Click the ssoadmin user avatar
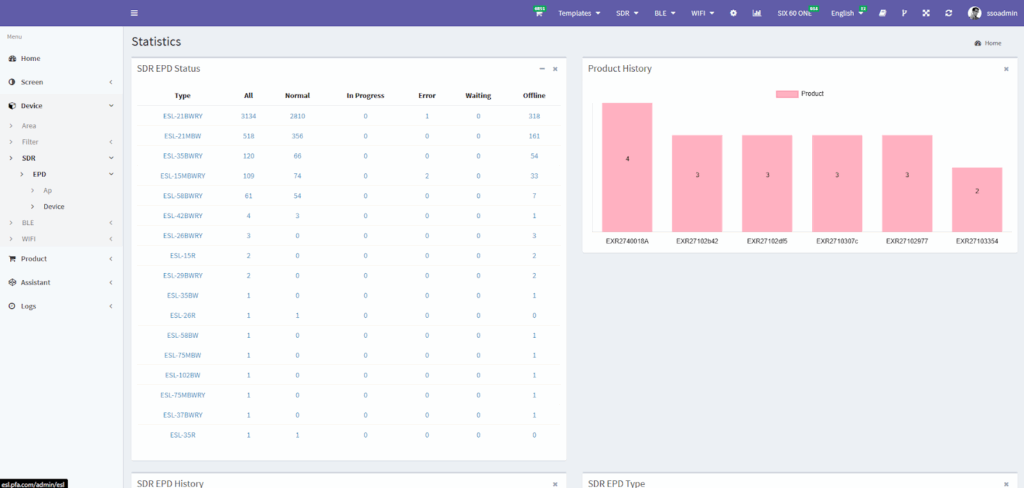 tap(974, 13)
